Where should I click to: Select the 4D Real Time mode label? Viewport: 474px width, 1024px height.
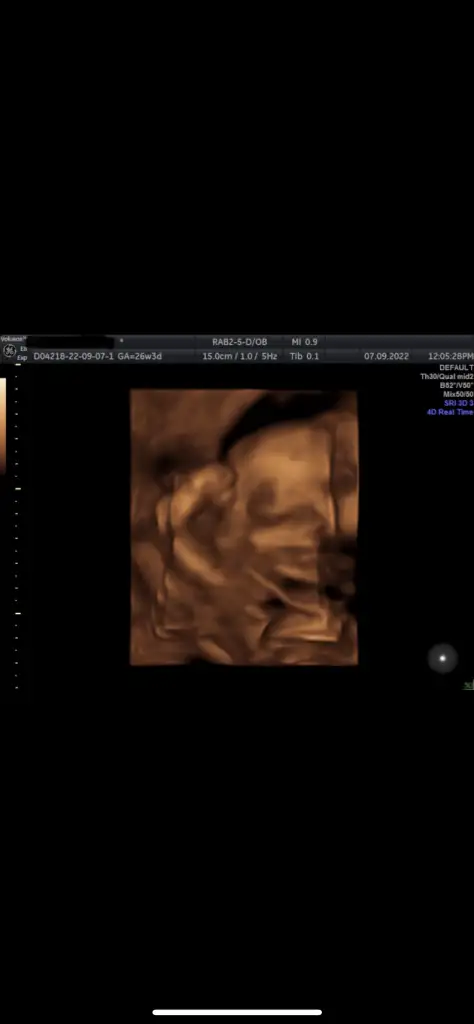coord(450,413)
